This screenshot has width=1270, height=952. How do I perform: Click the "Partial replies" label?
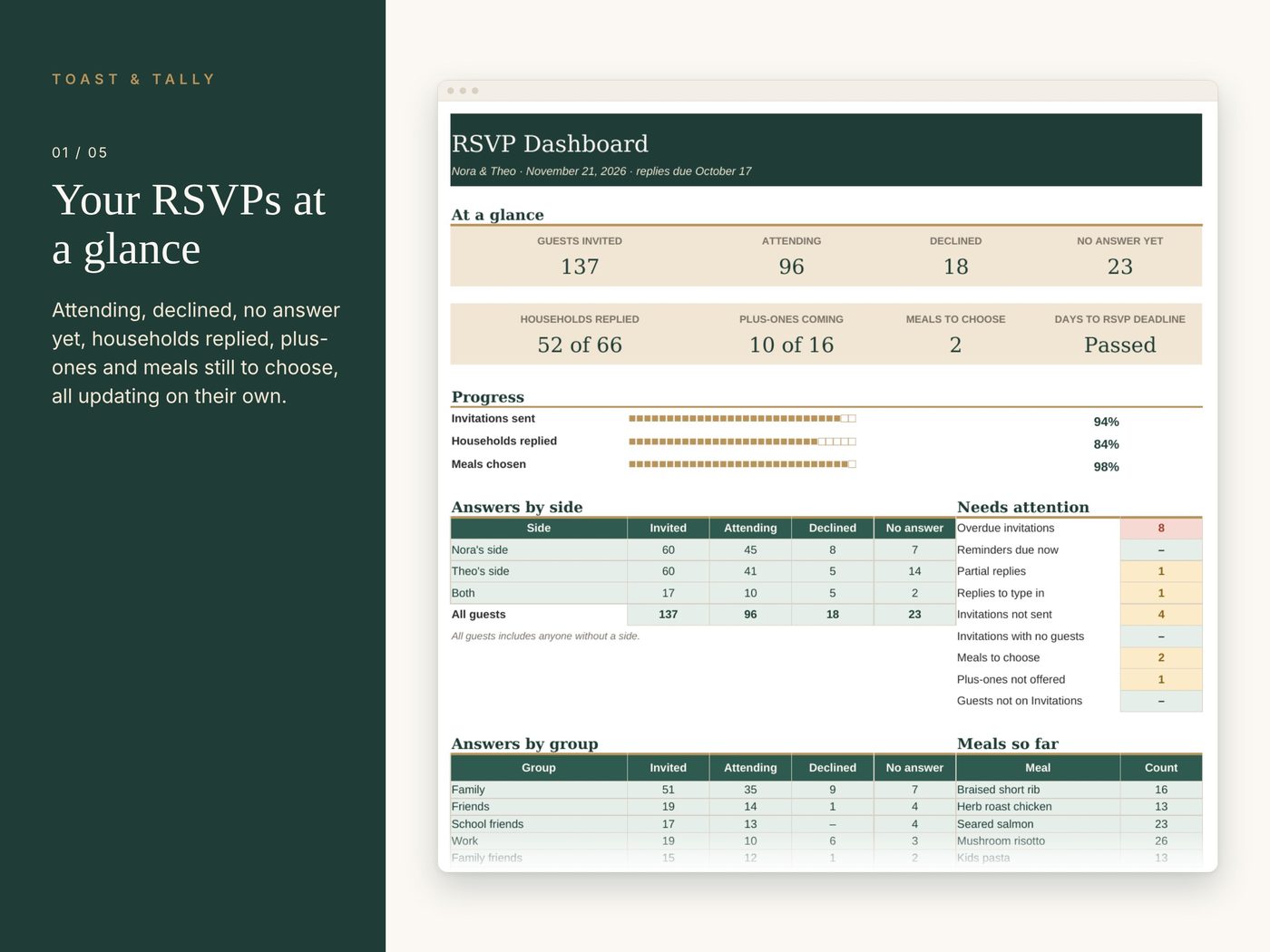(x=992, y=572)
